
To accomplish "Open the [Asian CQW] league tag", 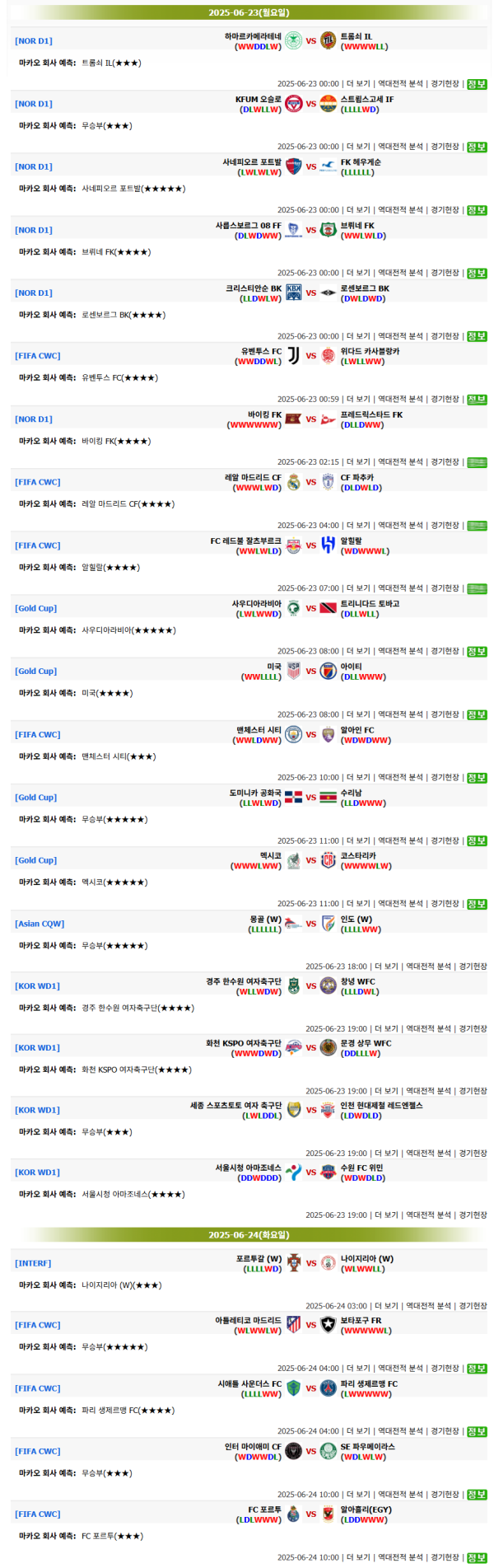I will [40, 924].
